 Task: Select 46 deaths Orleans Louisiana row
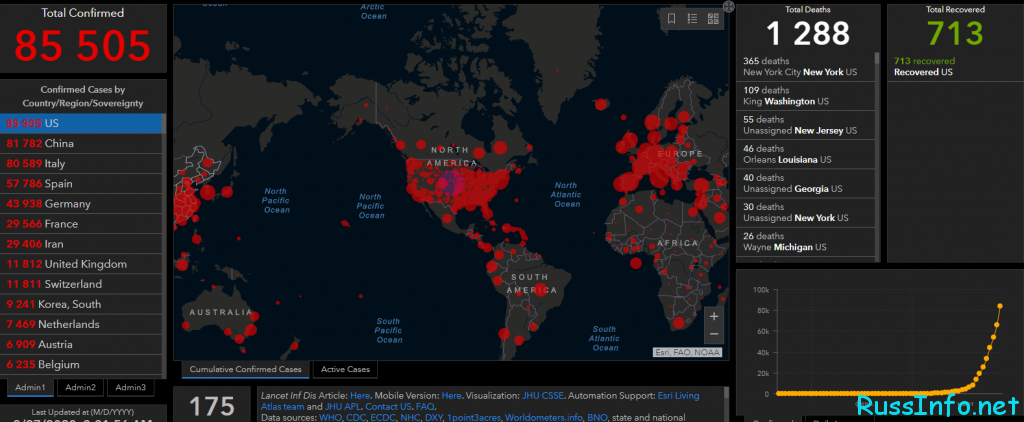(x=805, y=154)
